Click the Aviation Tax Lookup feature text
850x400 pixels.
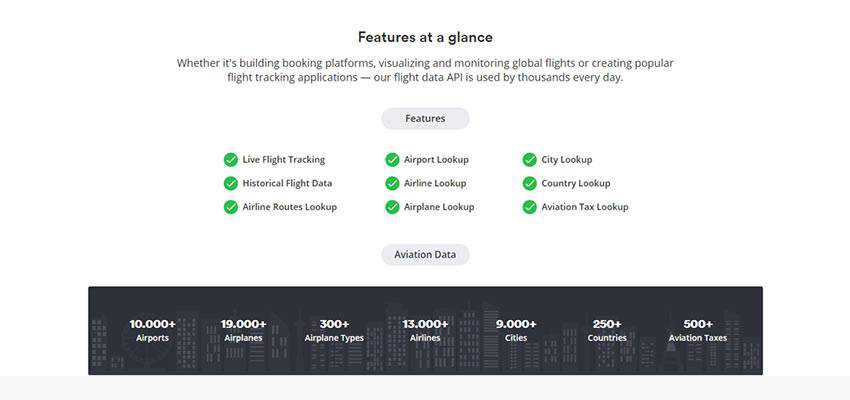585,207
